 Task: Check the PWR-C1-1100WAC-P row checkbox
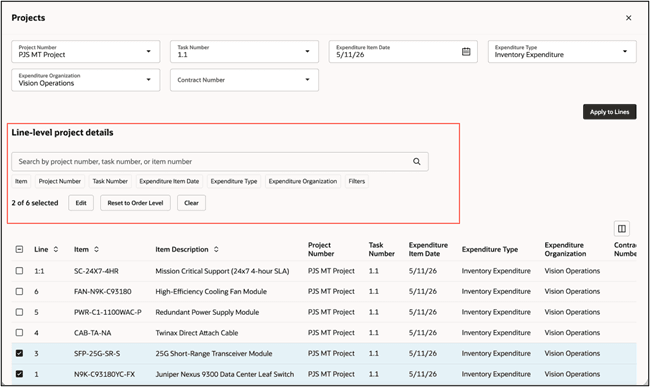pyautogui.click(x=19, y=312)
